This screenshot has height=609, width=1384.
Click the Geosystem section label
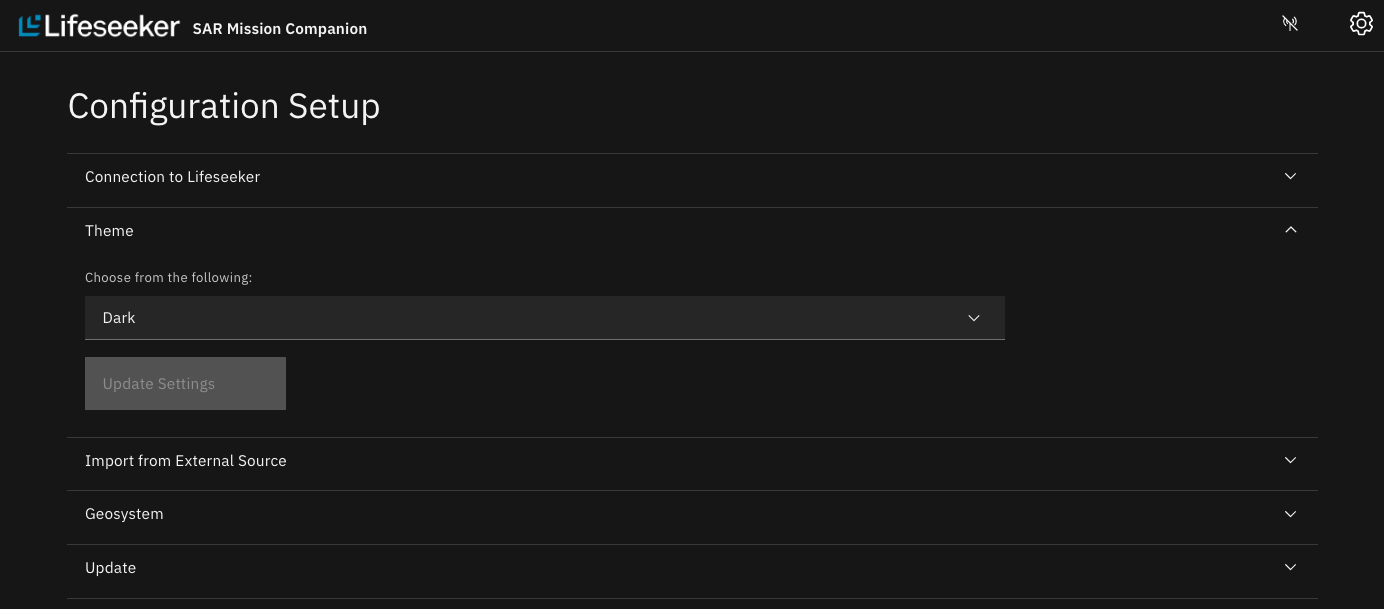(x=124, y=514)
